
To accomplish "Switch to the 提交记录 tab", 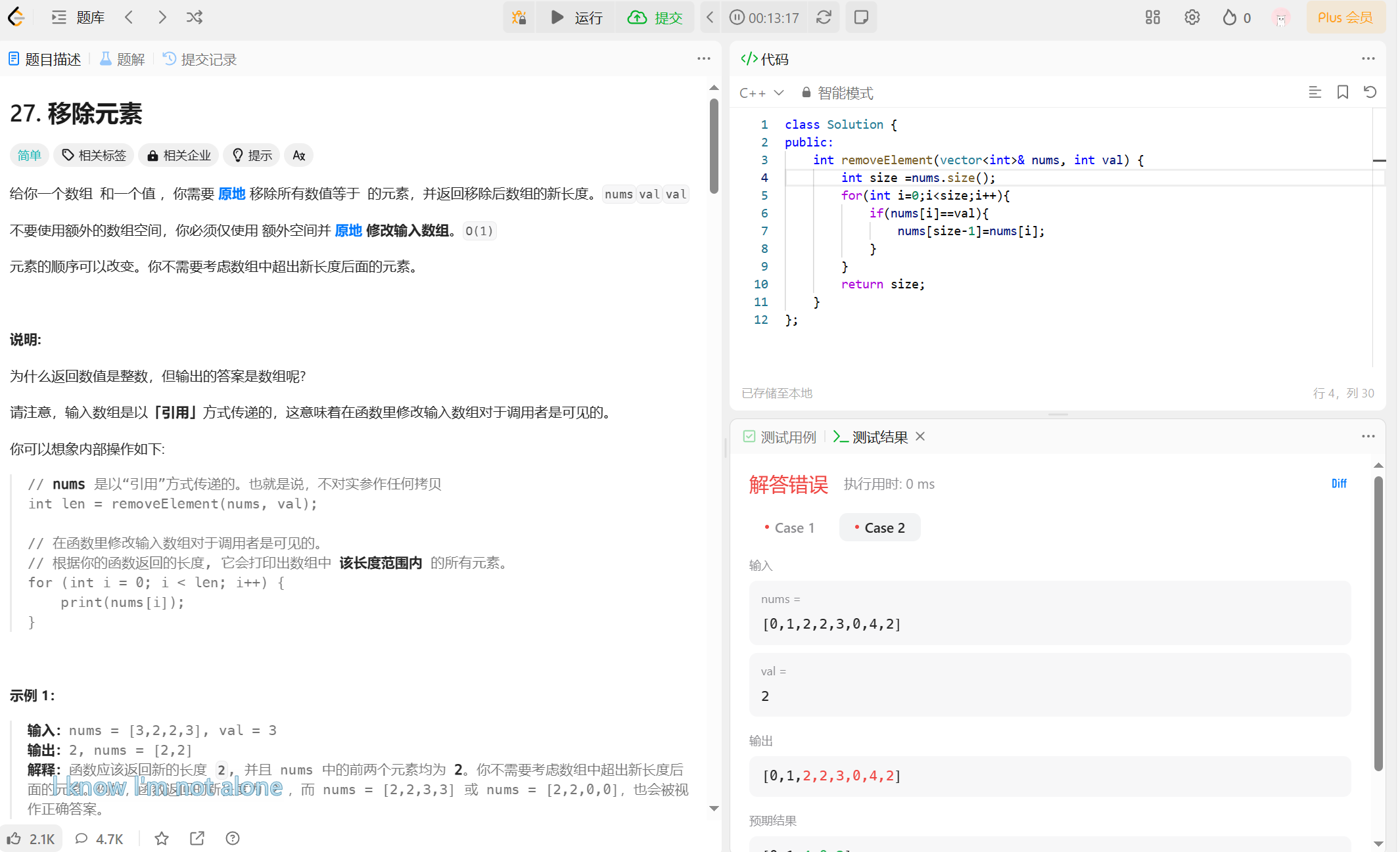I will click(x=200, y=59).
